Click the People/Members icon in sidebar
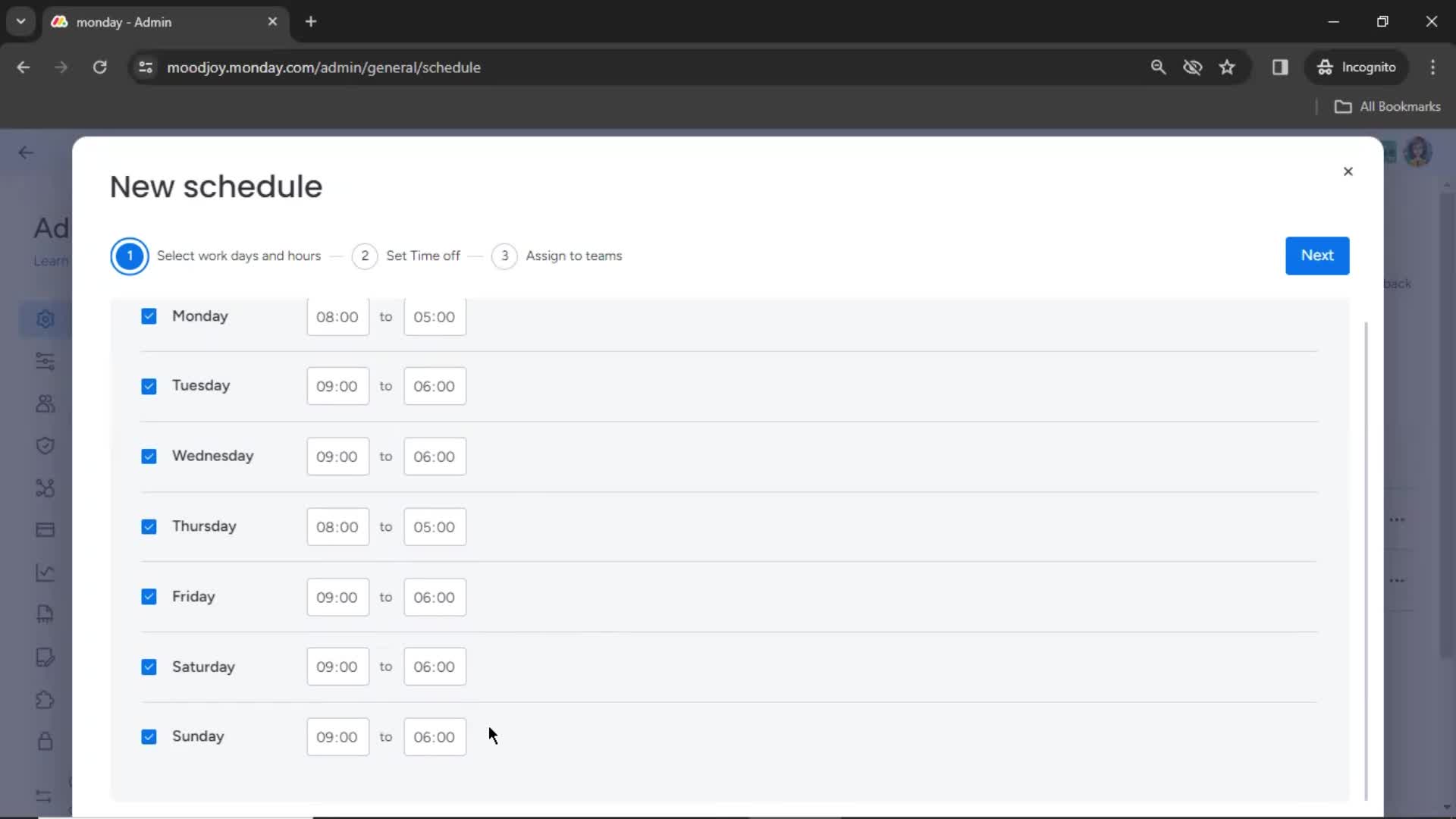This screenshot has height=819, width=1456. click(45, 403)
